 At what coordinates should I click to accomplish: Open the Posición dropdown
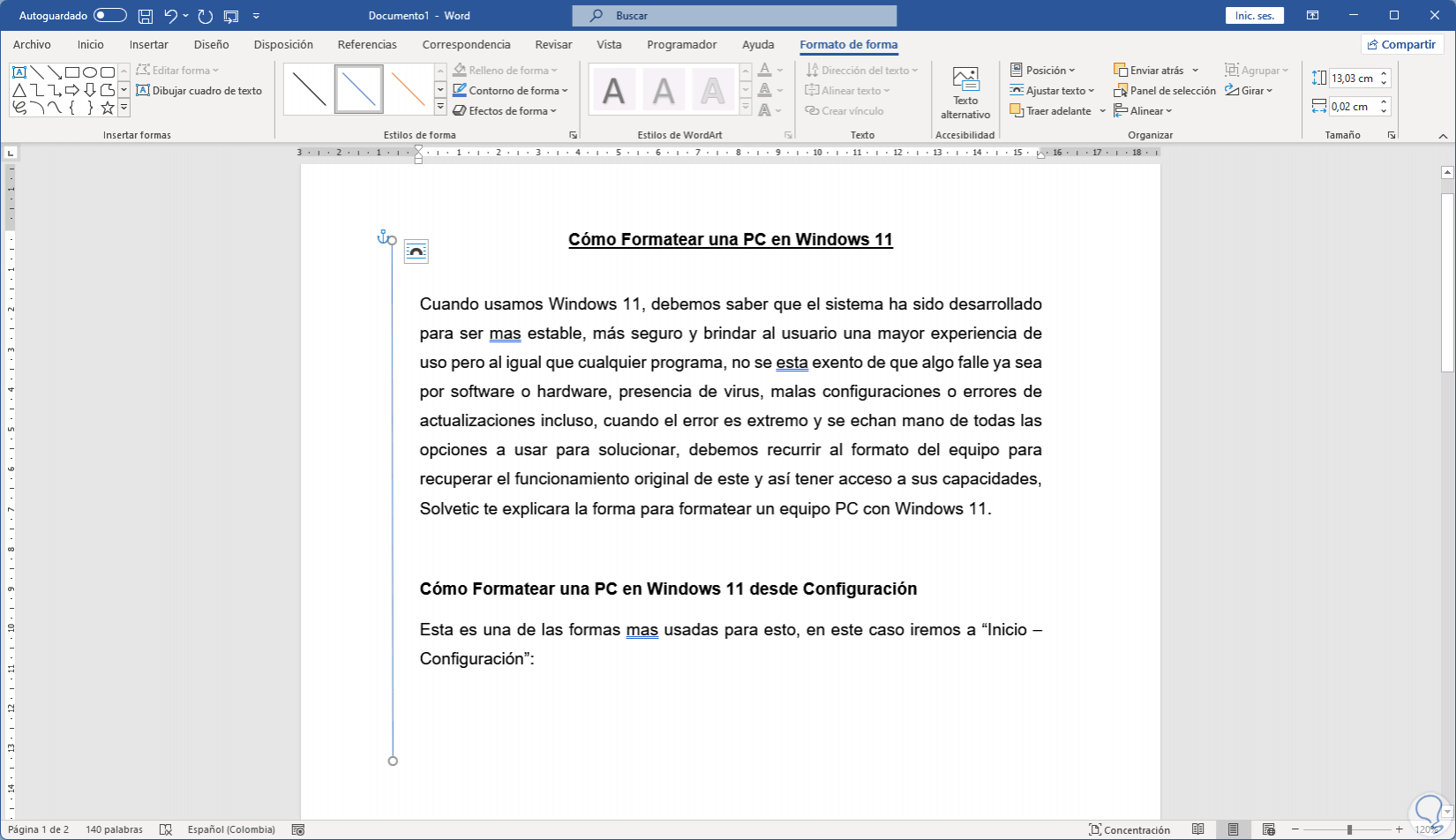click(1043, 71)
